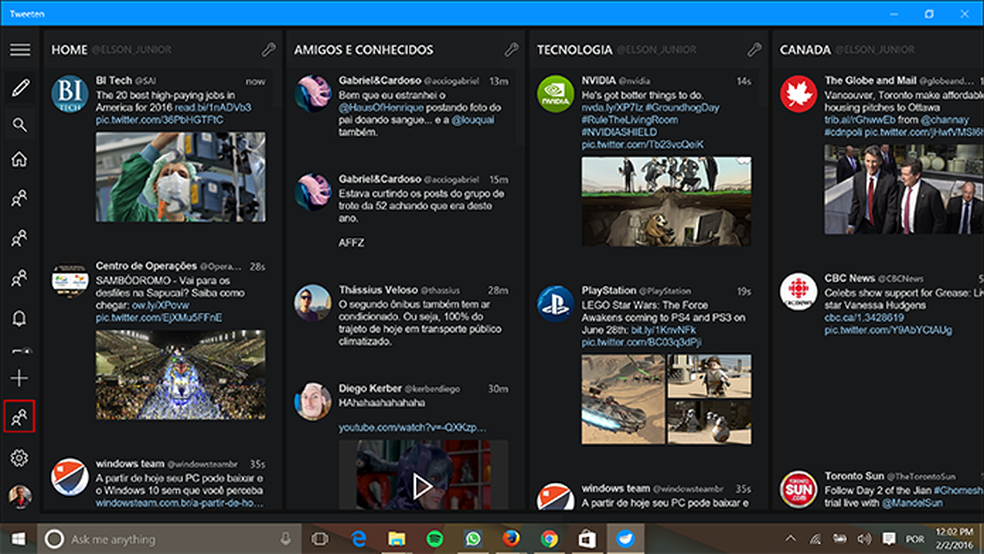Open Diego Kerber's profile avatar

(x=313, y=402)
